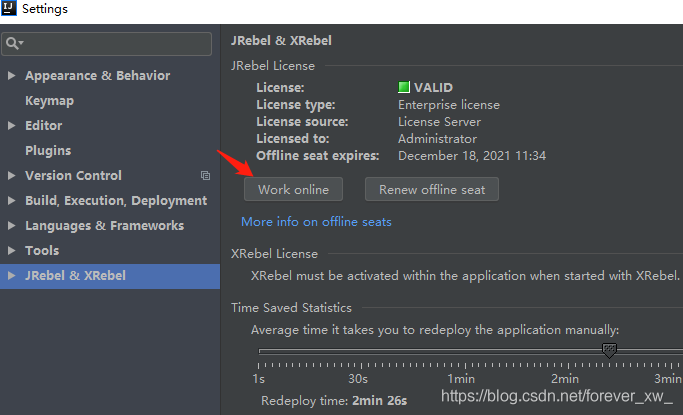Click the License Server source text
This screenshot has height=415, width=683.
click(x=439, y=122)
